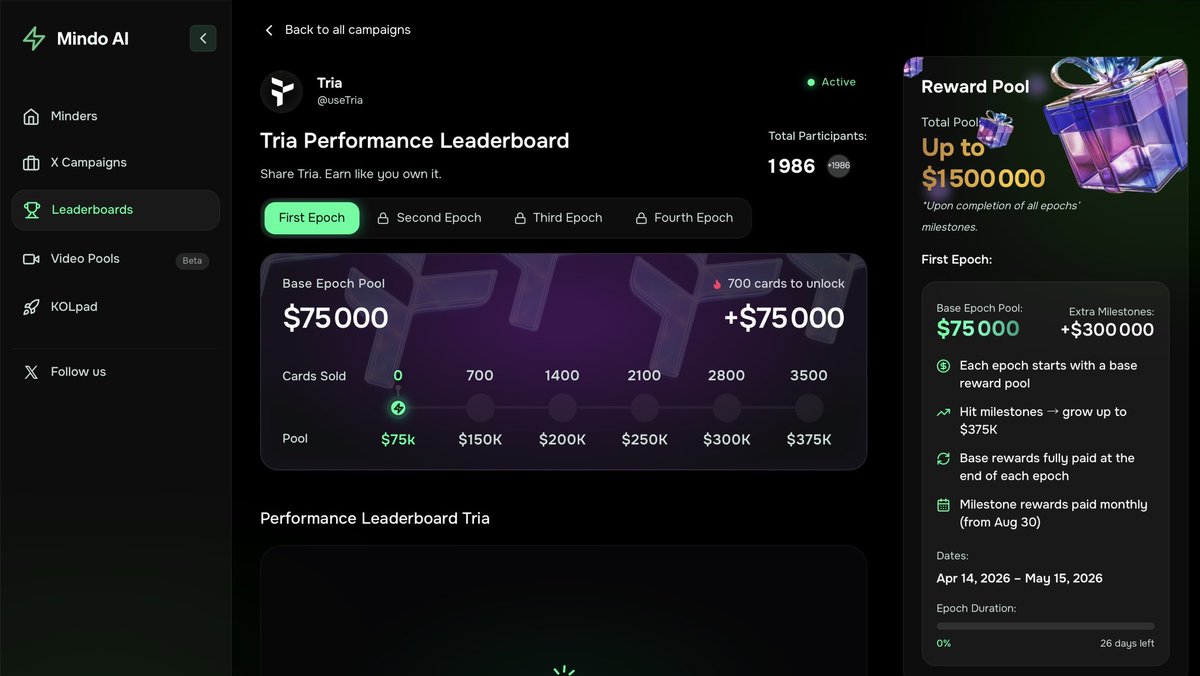
Task: Click the 3500 cards milestone node
Action: [809, 408]
